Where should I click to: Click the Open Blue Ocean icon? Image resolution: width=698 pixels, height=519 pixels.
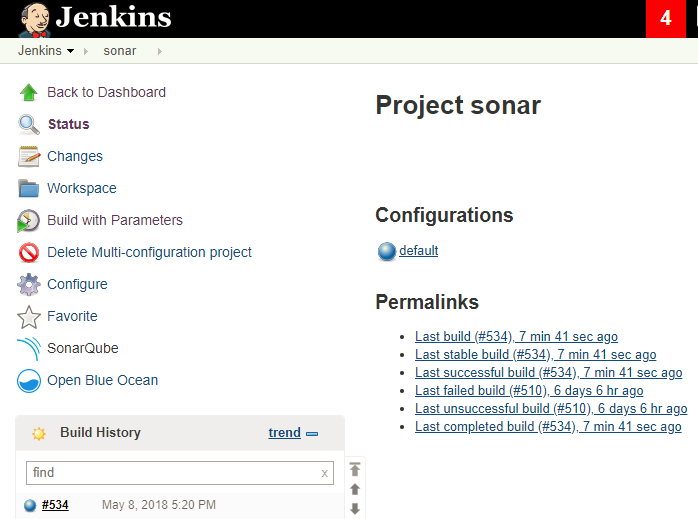28,381
